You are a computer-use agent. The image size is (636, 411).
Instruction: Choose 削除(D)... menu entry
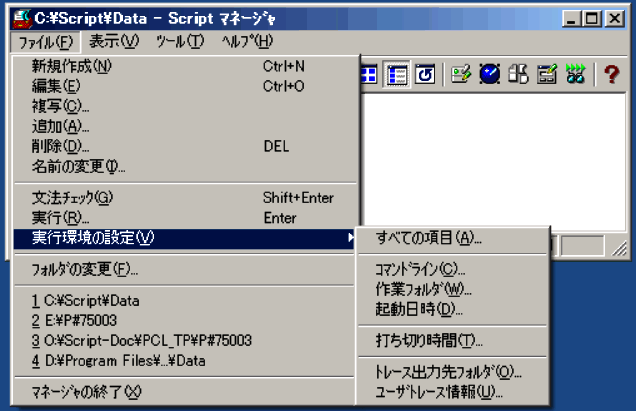point(185,146)
